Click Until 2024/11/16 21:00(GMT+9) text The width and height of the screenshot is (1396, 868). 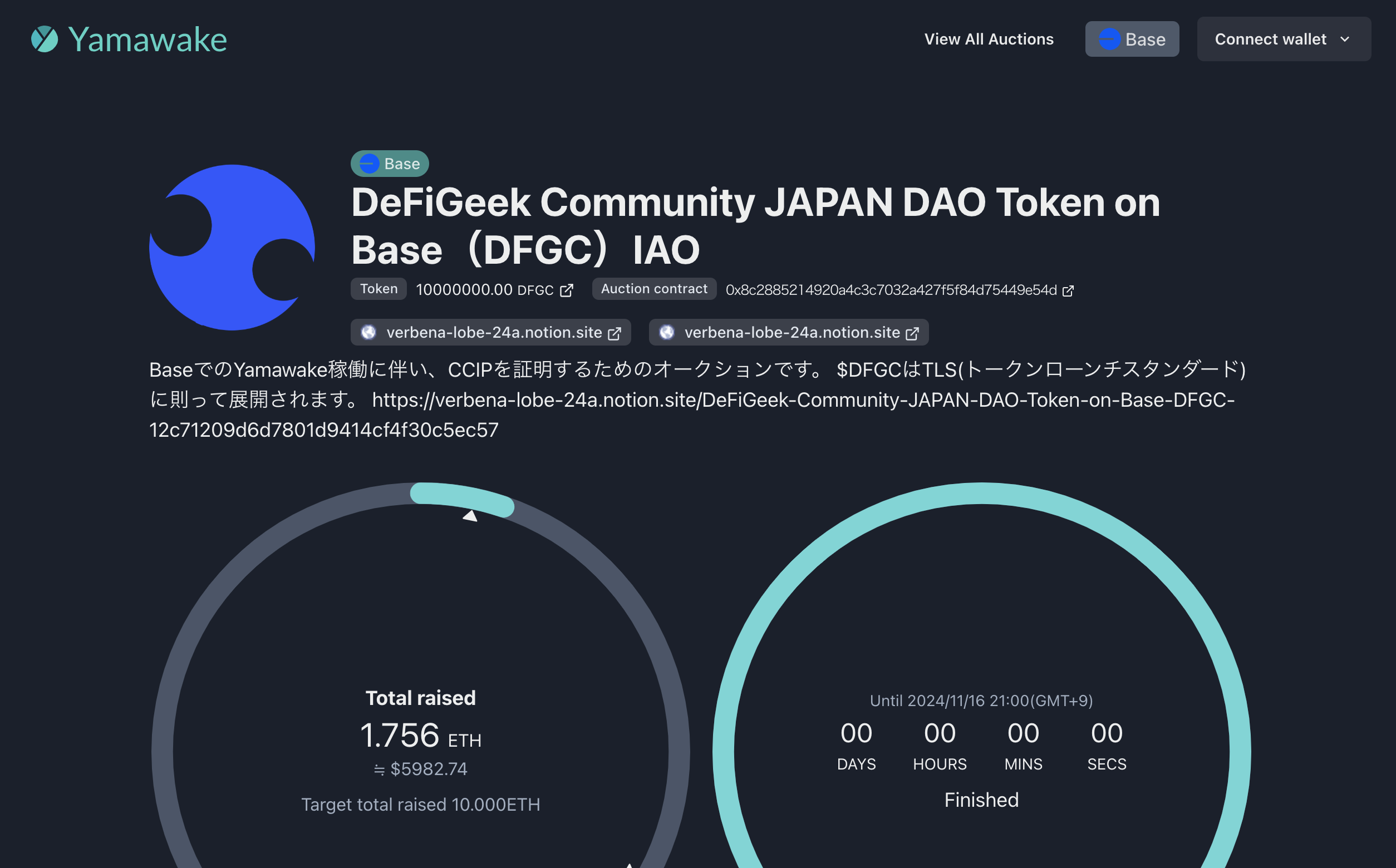(x=981, y=701)
